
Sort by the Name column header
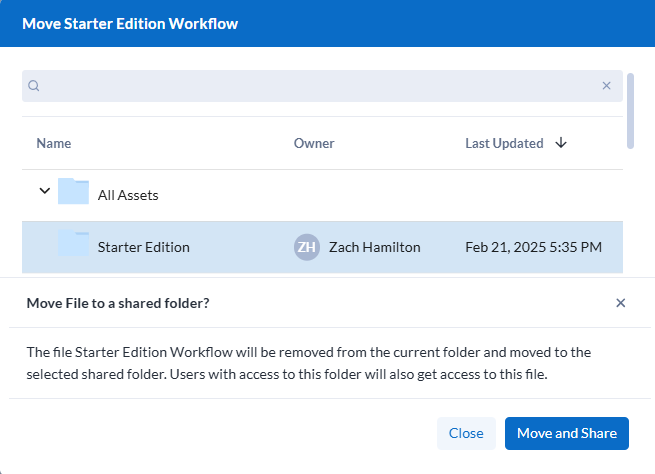coord(54,143)
